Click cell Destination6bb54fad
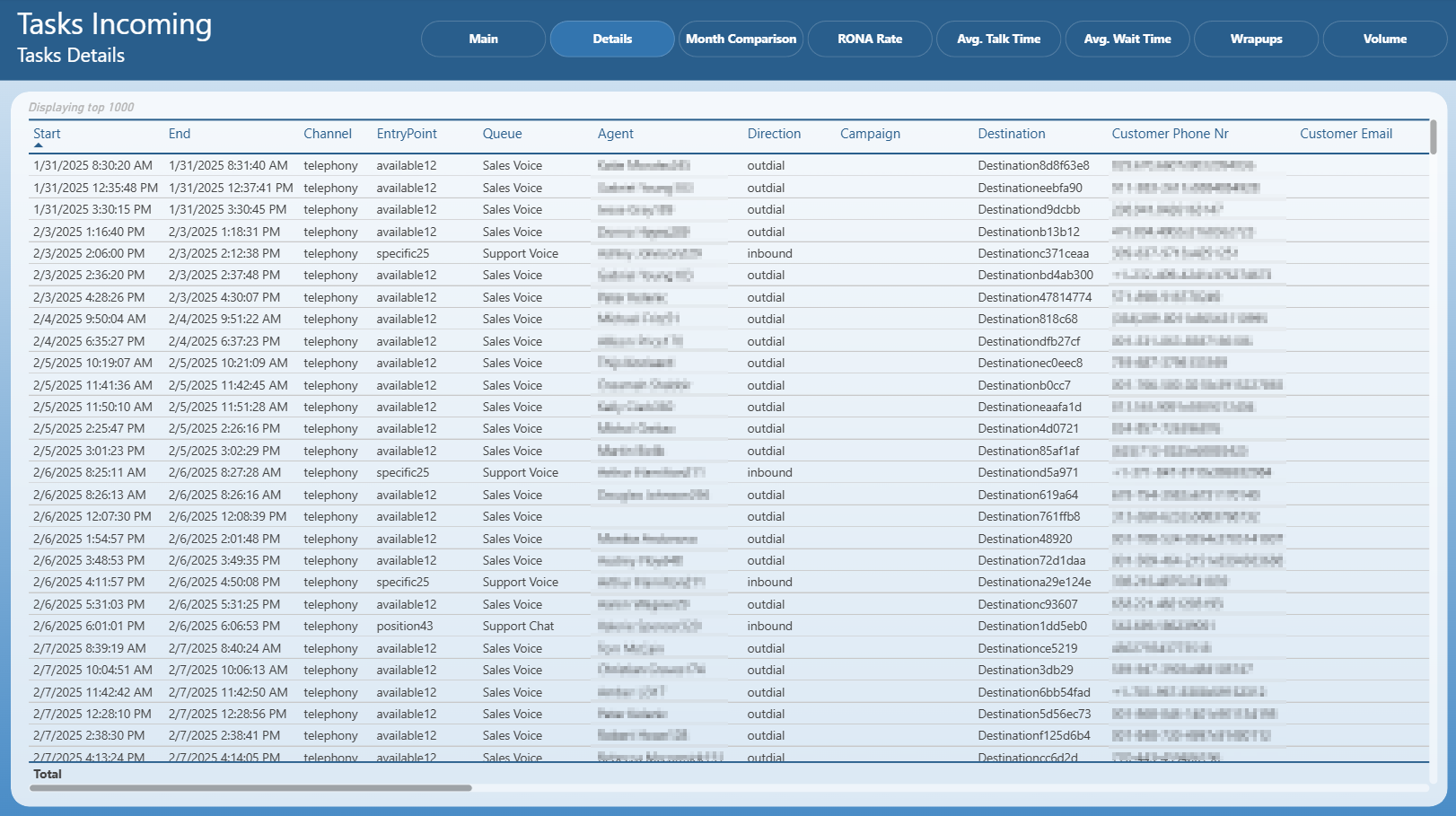This screenshot has height=816, width=1456. tap(1034, 692)
